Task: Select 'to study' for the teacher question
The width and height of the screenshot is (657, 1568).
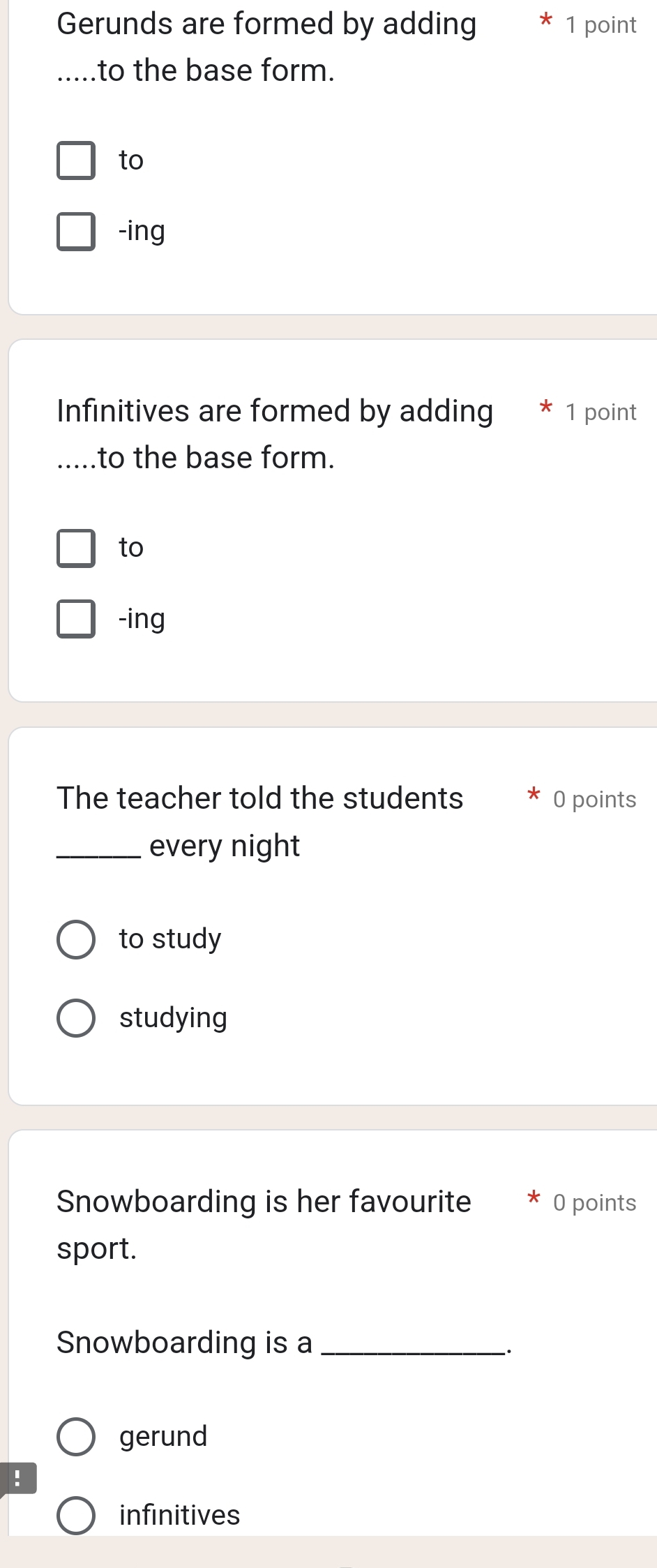Action: point(75,940)
